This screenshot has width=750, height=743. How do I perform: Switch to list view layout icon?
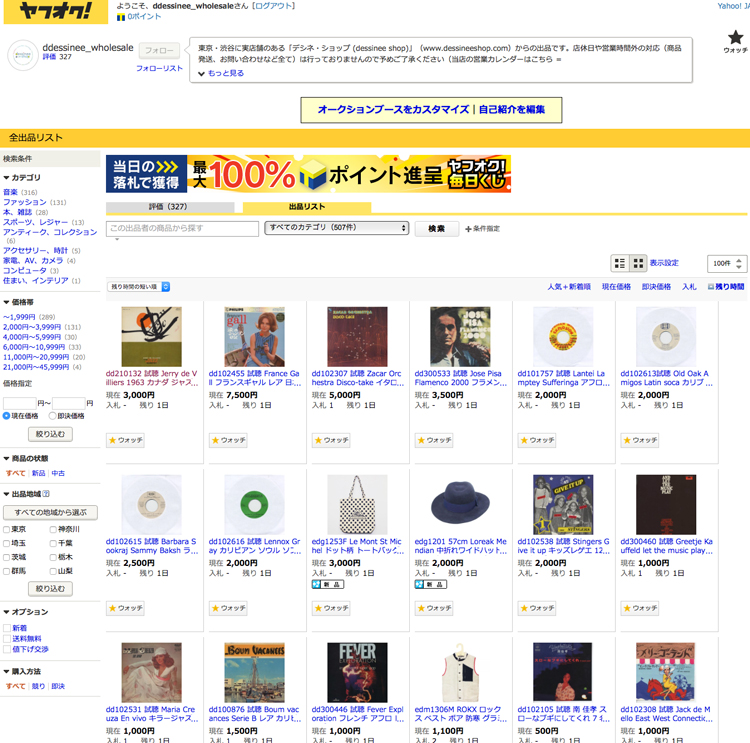coord(620,263)
